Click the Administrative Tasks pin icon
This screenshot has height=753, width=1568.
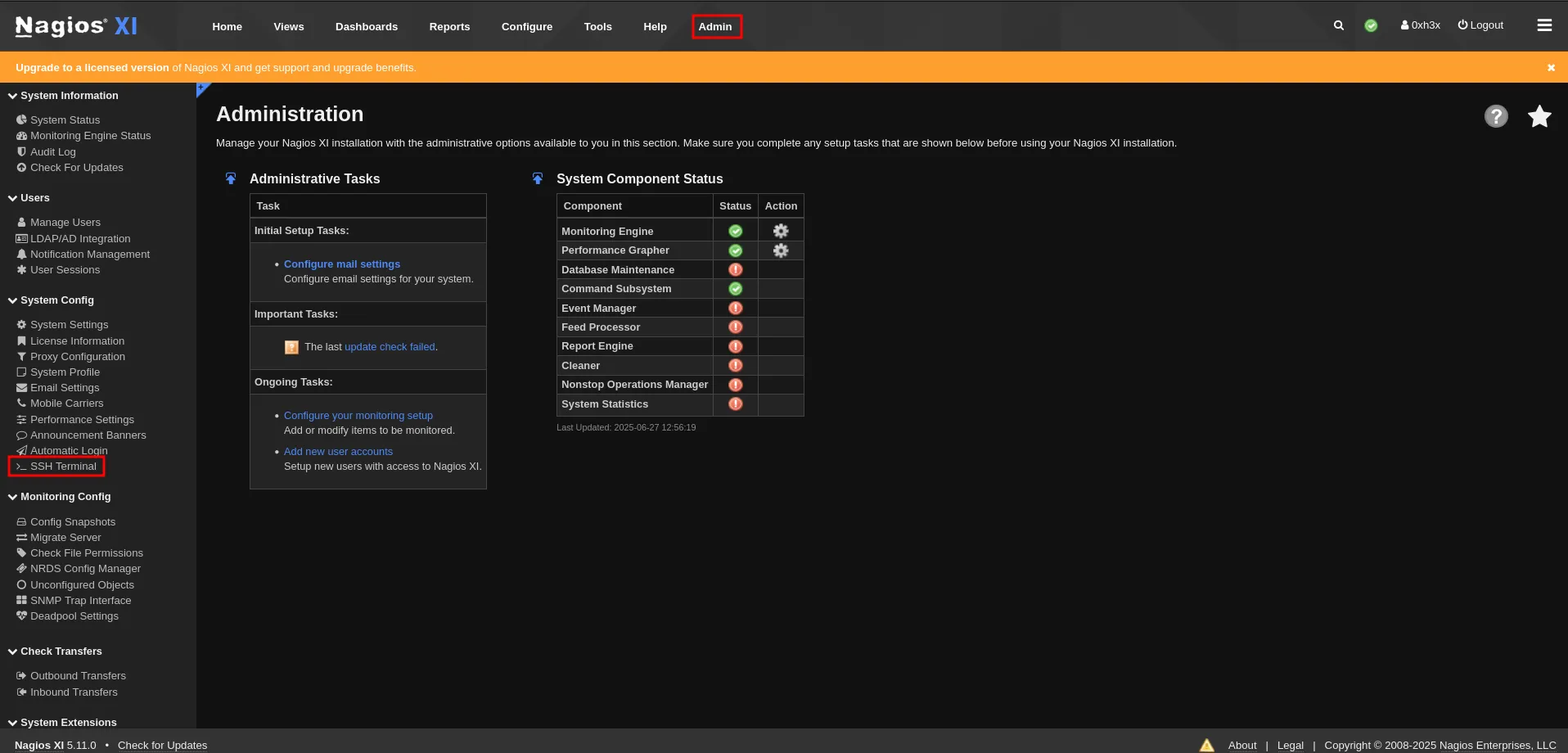[x=231, y=178]
